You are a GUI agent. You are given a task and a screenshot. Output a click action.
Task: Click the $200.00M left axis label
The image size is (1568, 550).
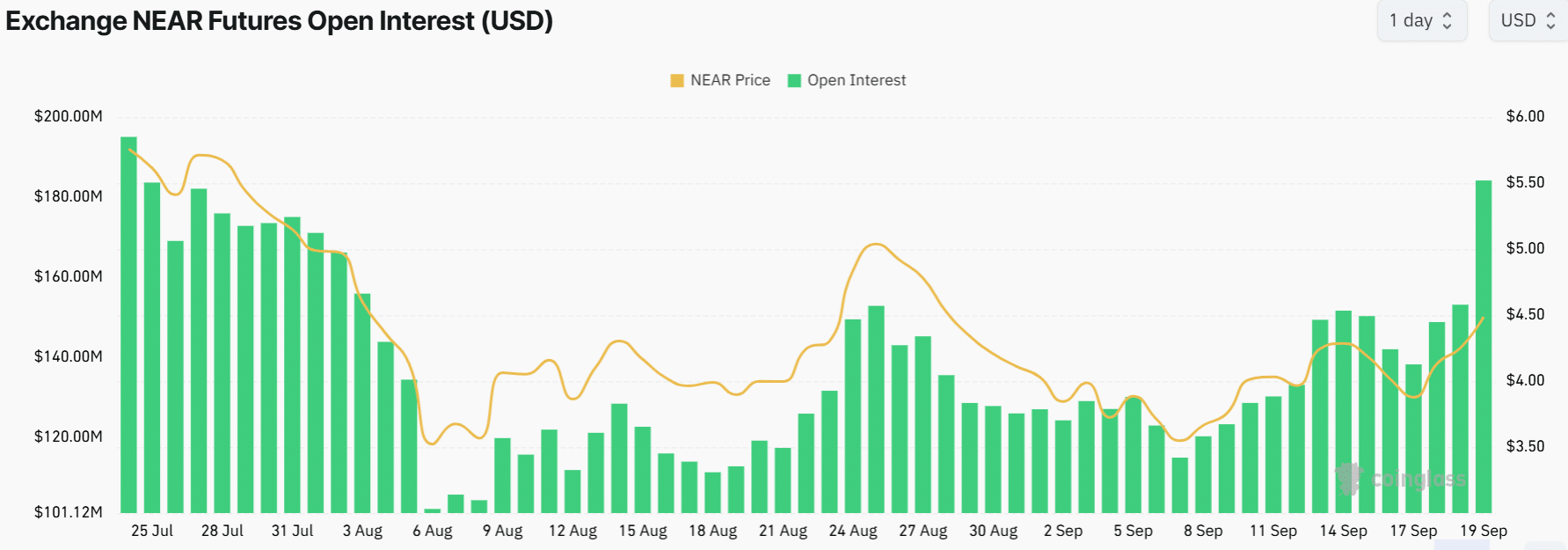tap(69, 116)
